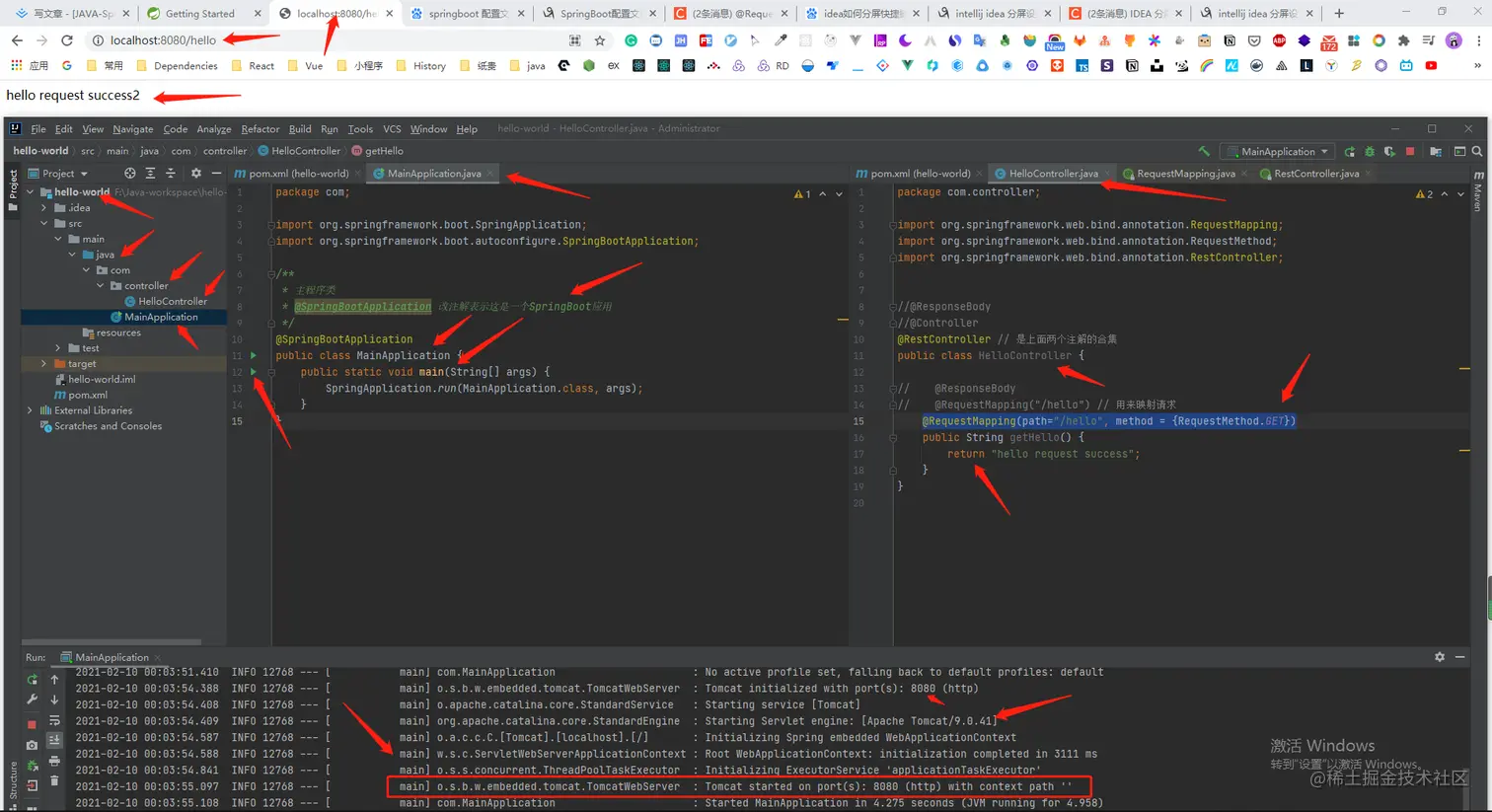This screenshot has width=1492, height=812.
Task: Toggle scroll-to-end in Run console
Action: point(54,740)
